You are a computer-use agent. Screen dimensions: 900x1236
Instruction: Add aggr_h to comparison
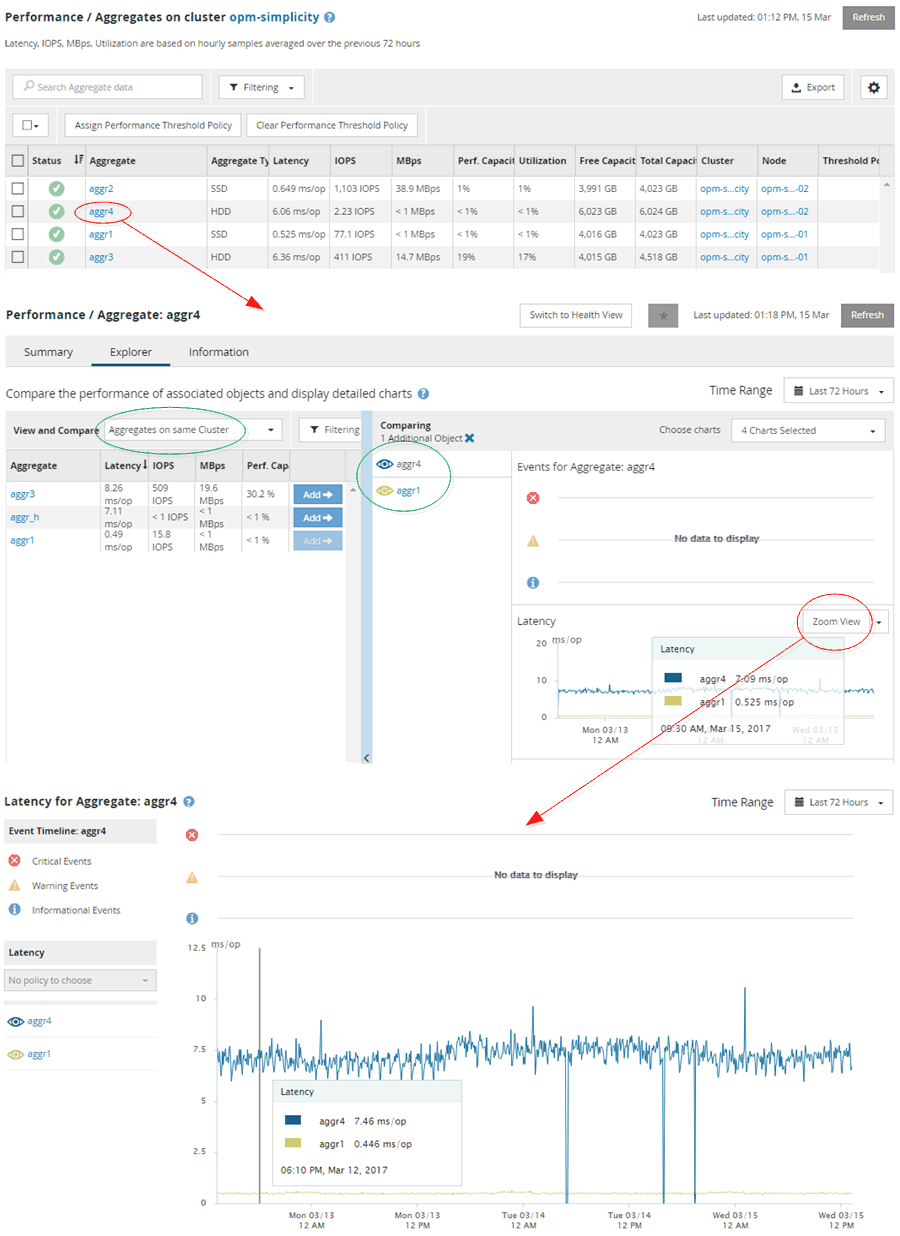pos(318,517)
